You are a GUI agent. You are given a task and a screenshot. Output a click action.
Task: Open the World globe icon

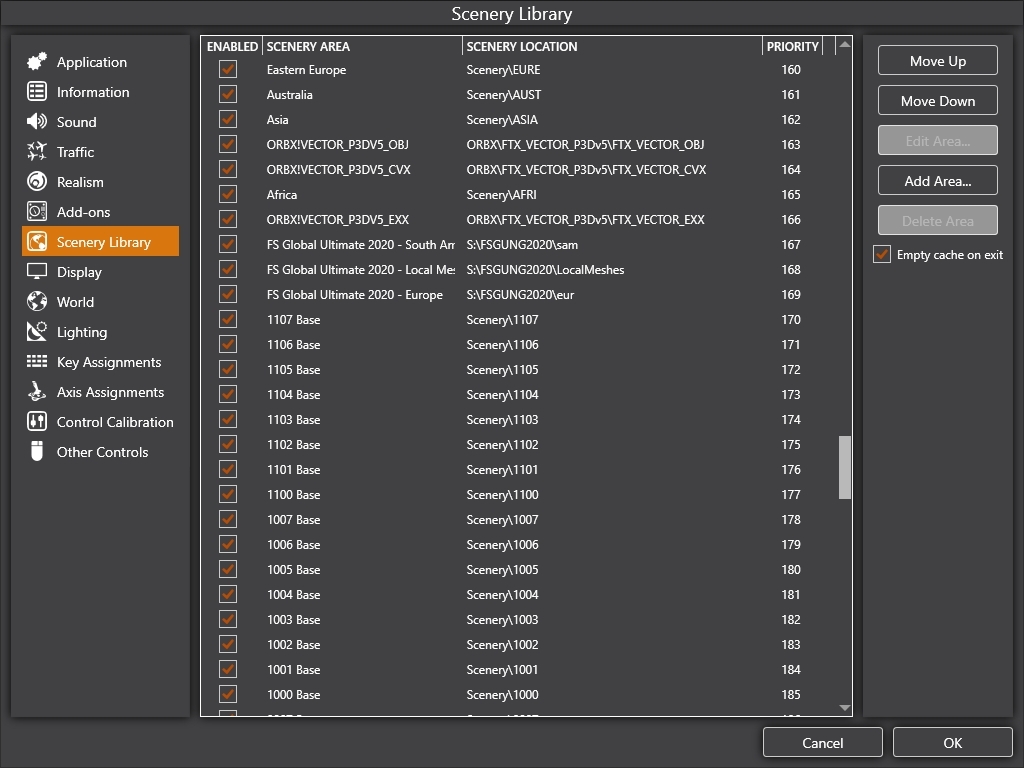click(37, 302)
